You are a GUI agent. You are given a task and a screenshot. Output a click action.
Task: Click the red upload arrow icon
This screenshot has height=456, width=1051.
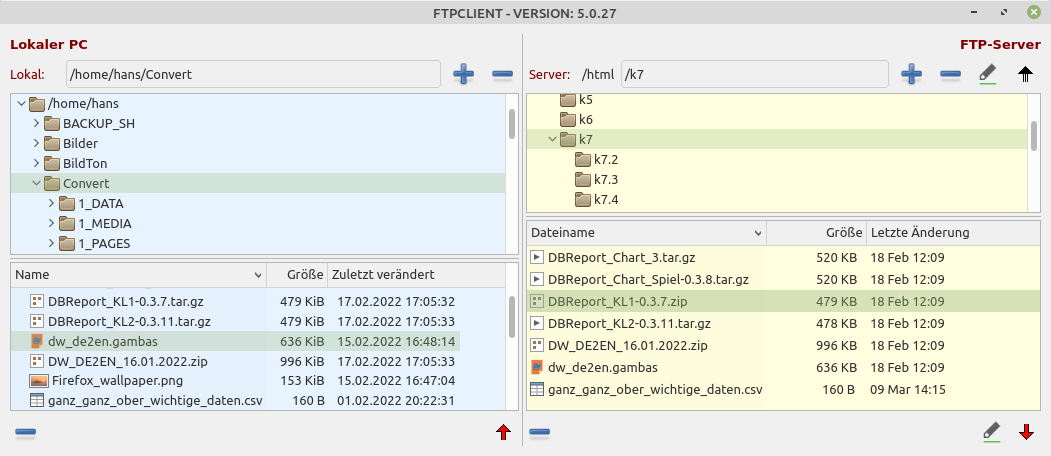[503, 432]
